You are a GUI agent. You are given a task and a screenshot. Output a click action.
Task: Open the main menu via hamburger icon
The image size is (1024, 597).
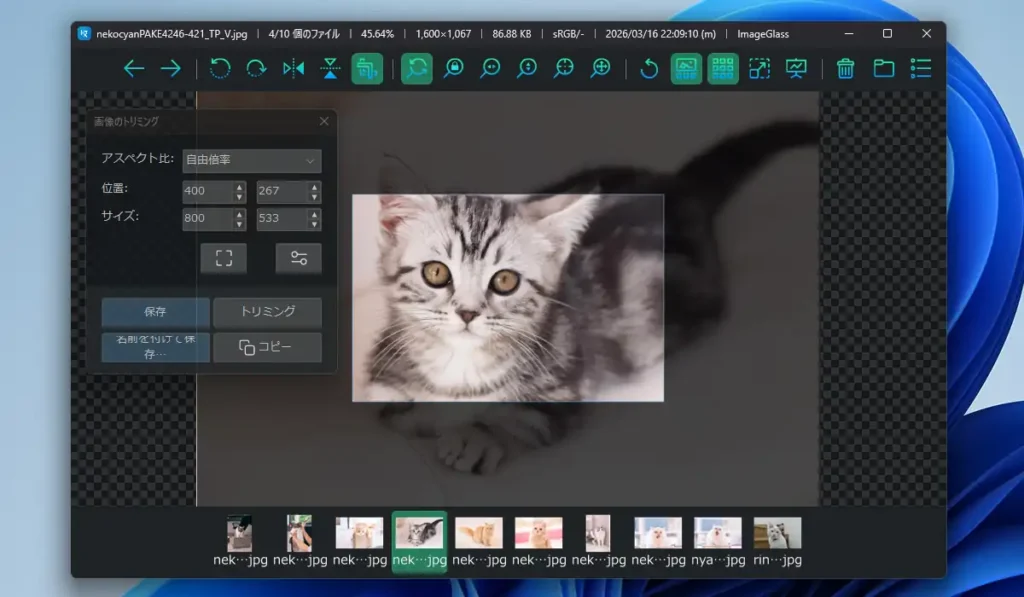[x=920, y=69]
